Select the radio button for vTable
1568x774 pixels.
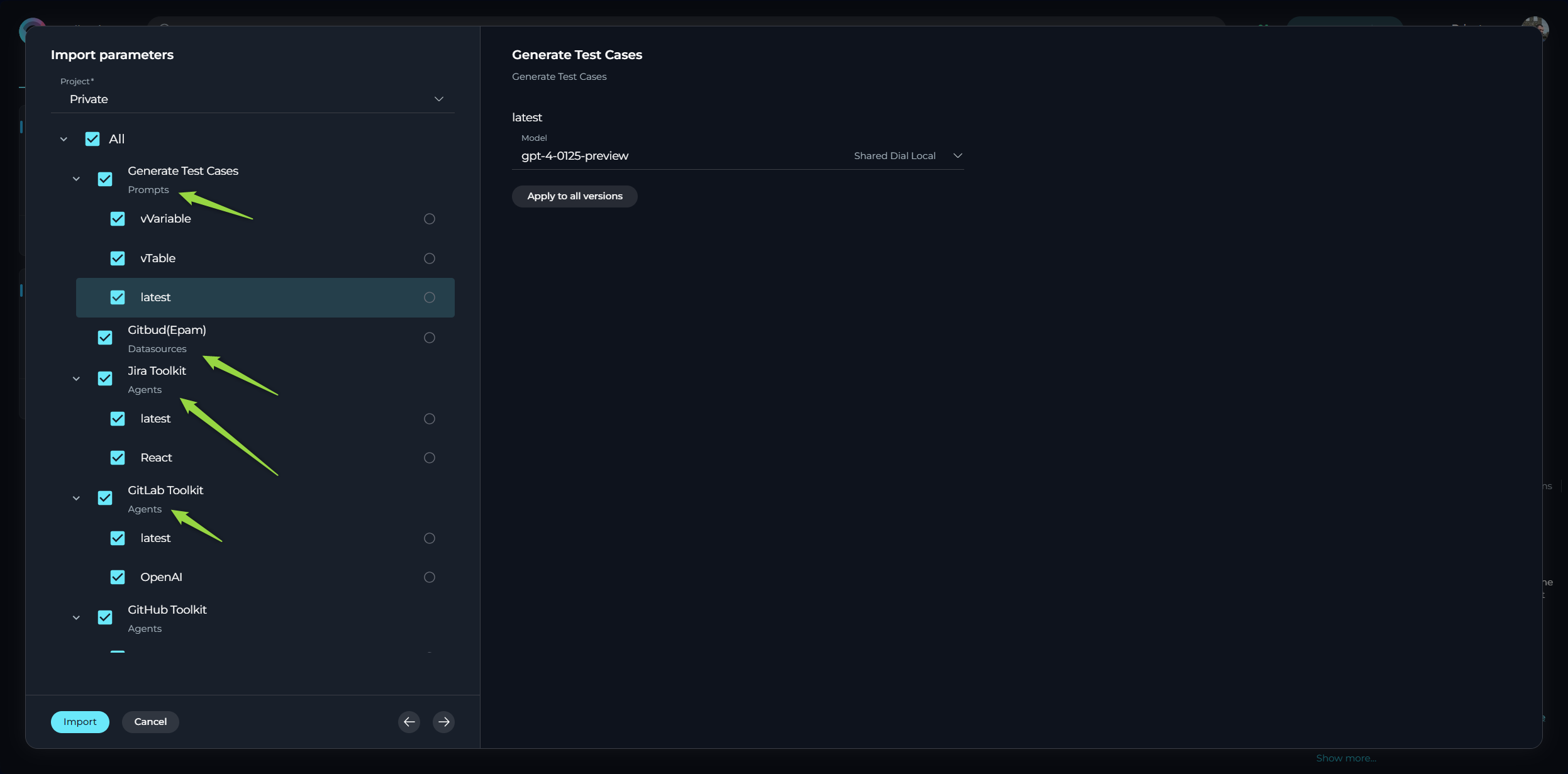(430, 258)
